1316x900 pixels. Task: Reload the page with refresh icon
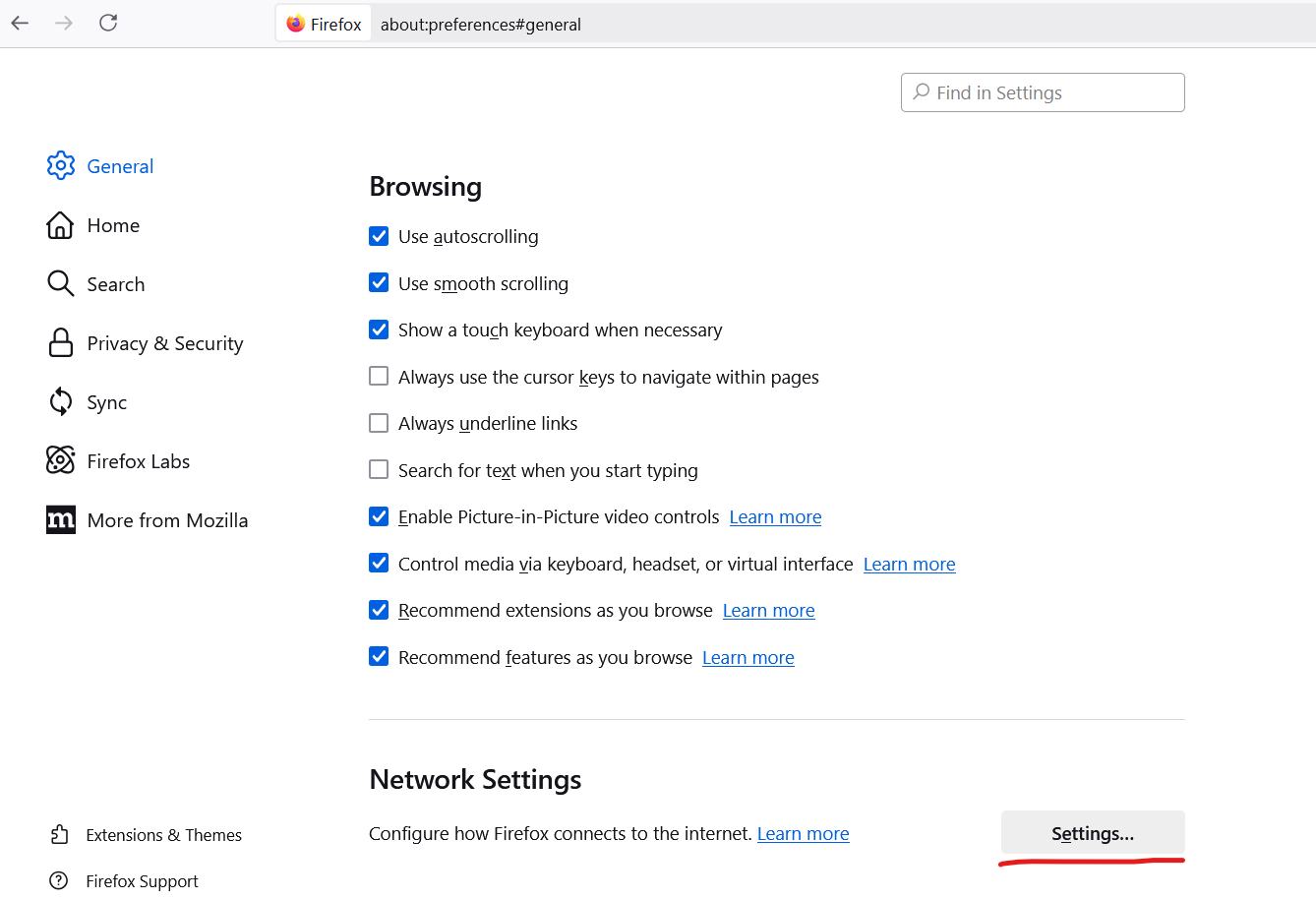pyautogui.click(x=108, y=23)
